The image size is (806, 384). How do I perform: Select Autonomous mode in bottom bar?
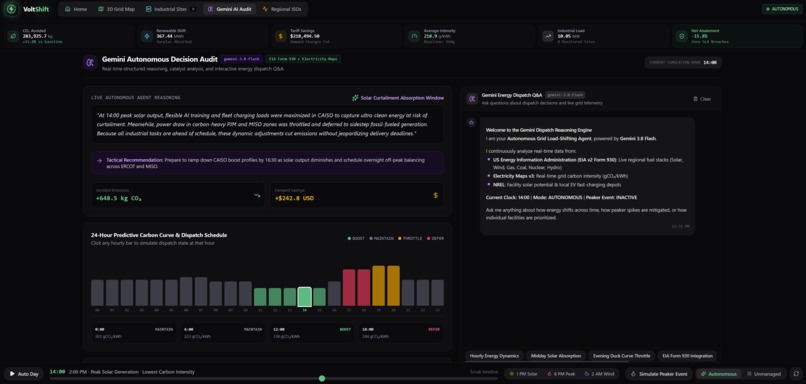pyautogui.click(x=718, y=374)
